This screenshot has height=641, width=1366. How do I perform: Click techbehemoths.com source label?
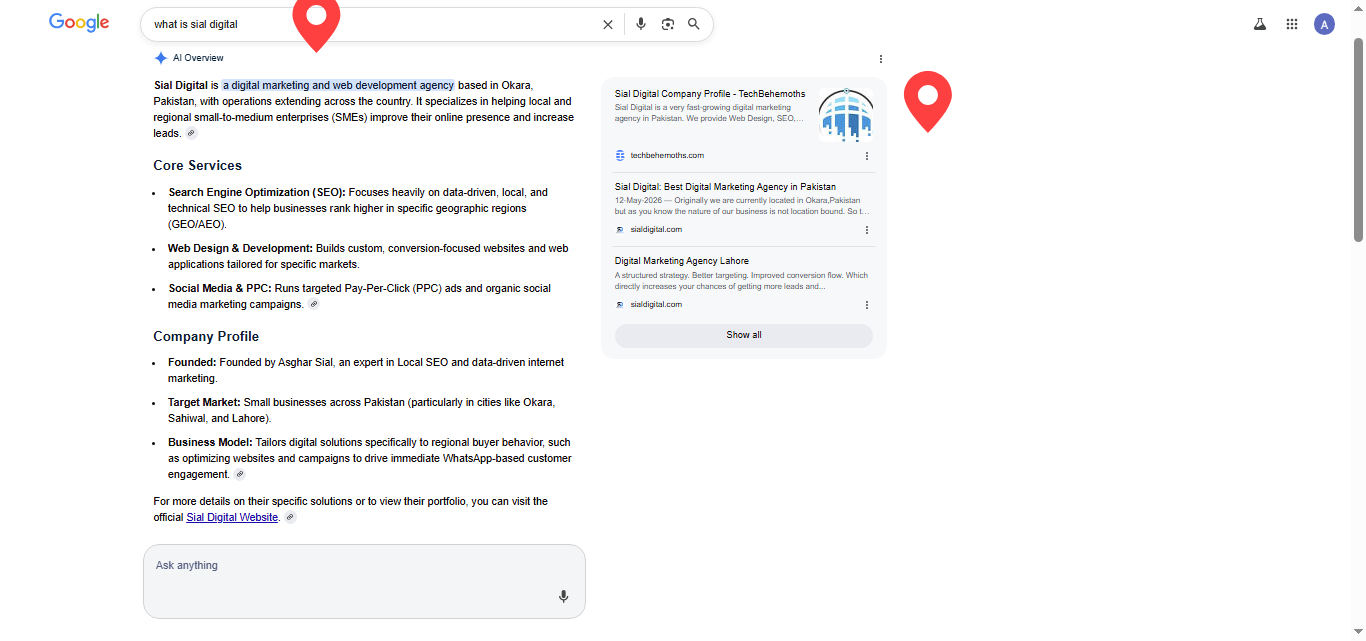[667, 156]
